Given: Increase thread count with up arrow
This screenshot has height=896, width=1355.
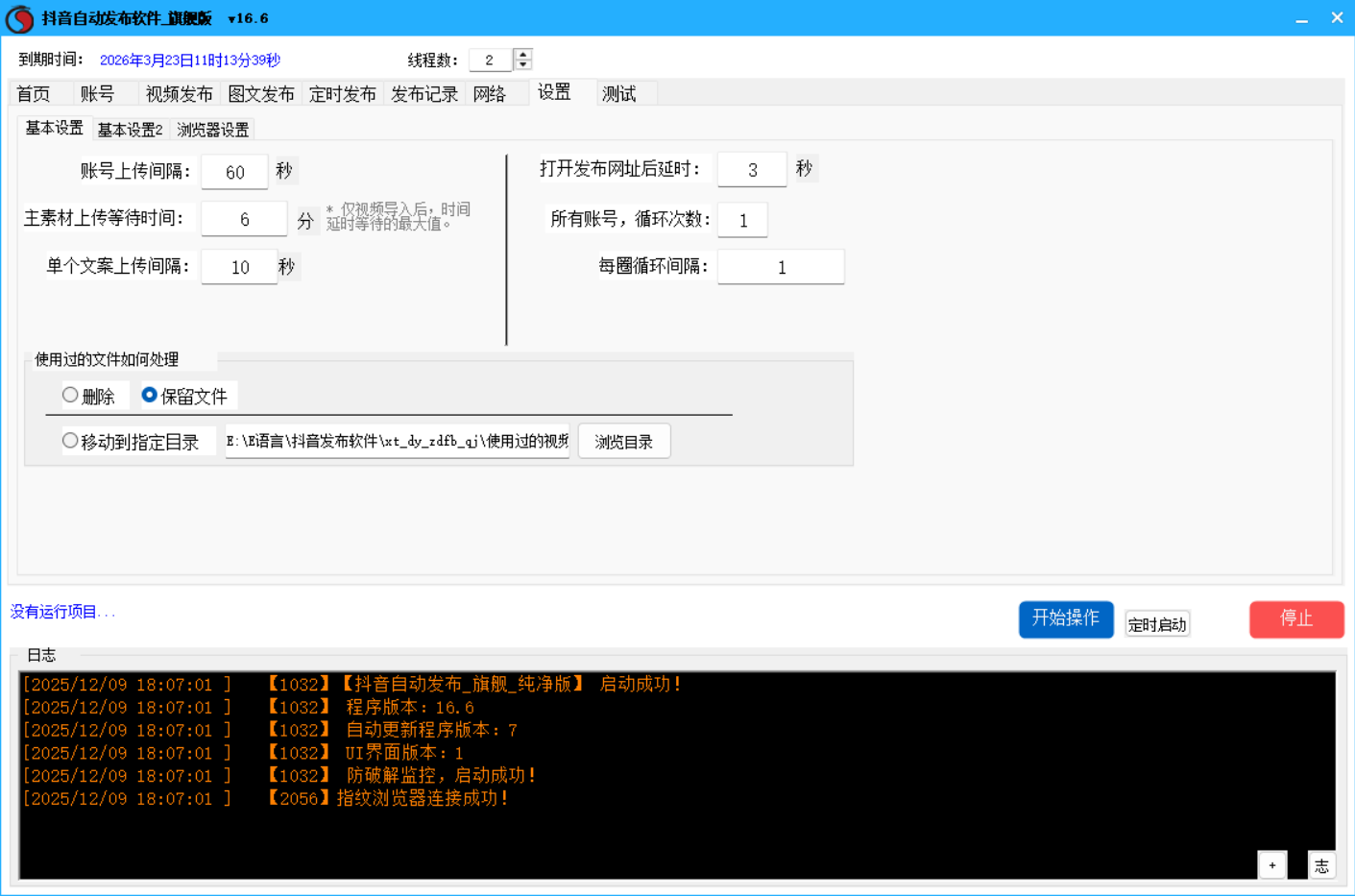Looking at the screenshot, I should click(x=522, y=54).
